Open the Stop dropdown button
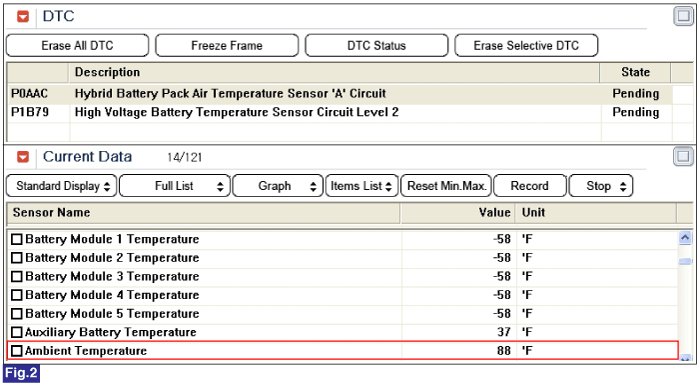Screen dimensions: 700x386 click(x=601, y=186)
